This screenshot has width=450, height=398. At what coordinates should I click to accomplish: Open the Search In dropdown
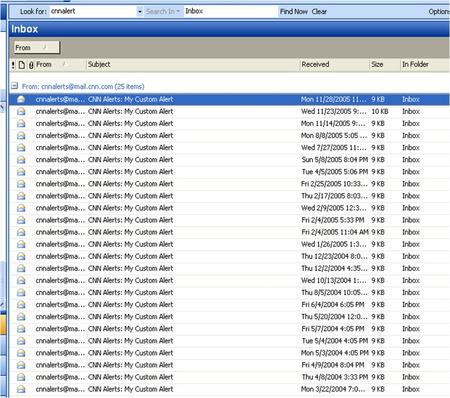click(x=163, y=12)
